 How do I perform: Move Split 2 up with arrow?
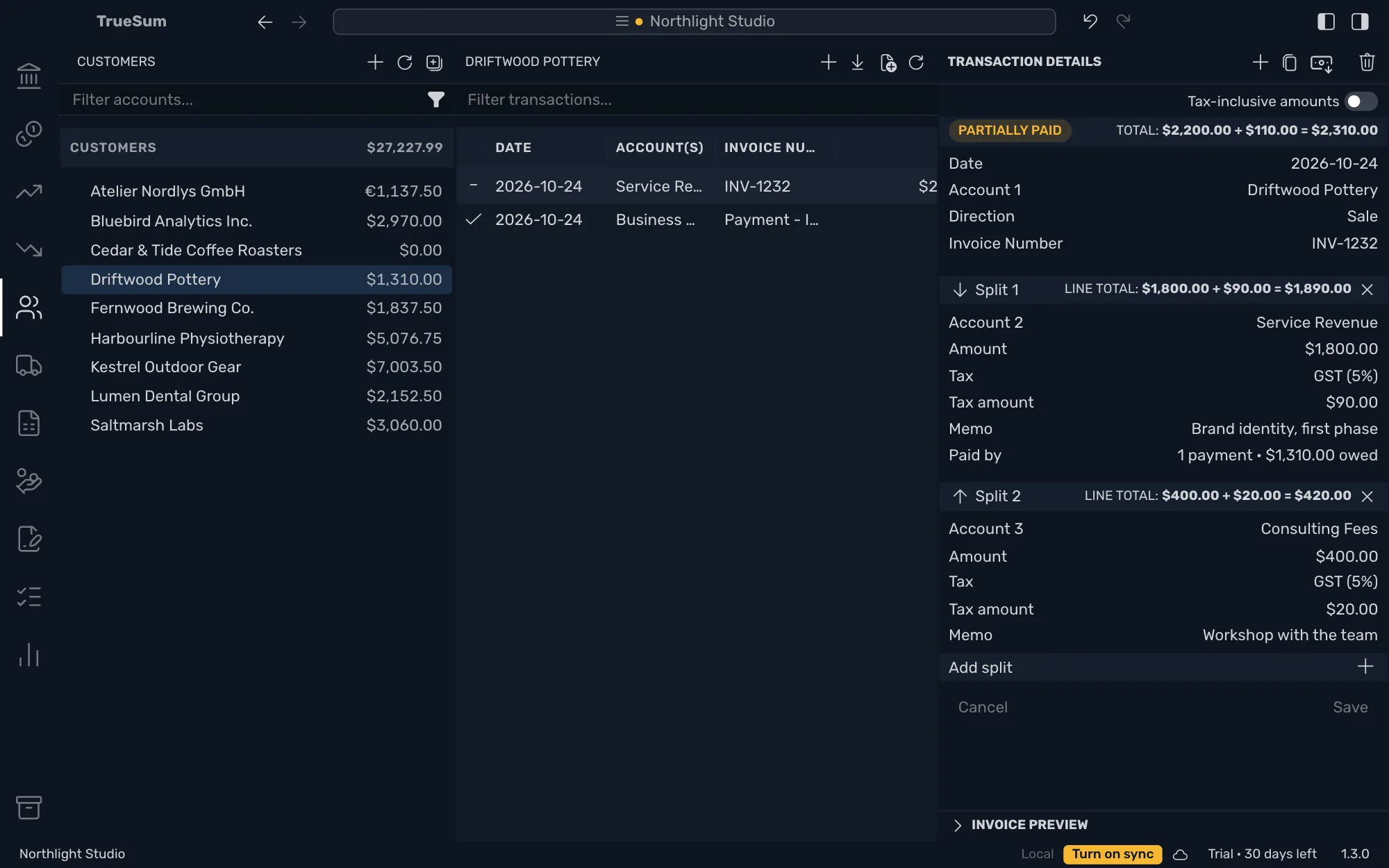tap(960, 496)
